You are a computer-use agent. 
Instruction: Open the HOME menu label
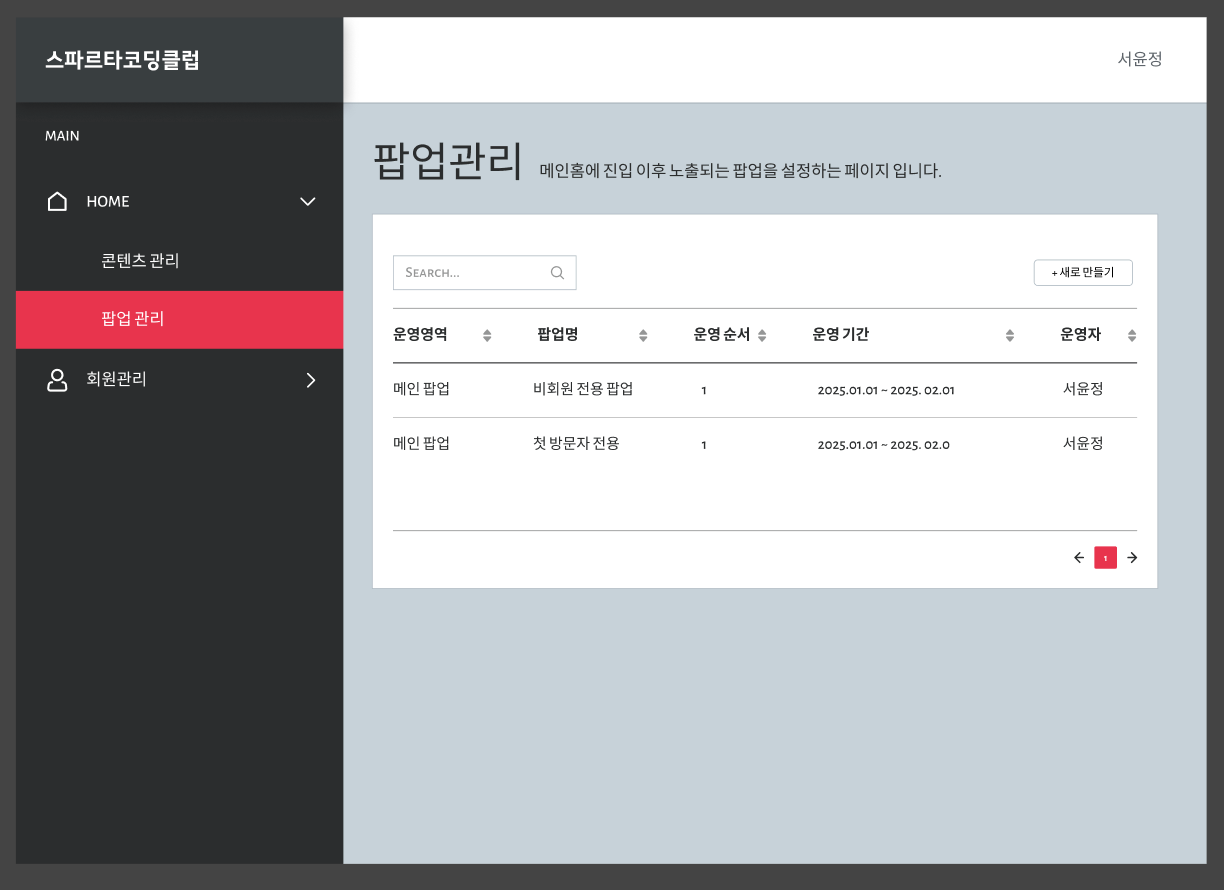(x=108, y=201)
